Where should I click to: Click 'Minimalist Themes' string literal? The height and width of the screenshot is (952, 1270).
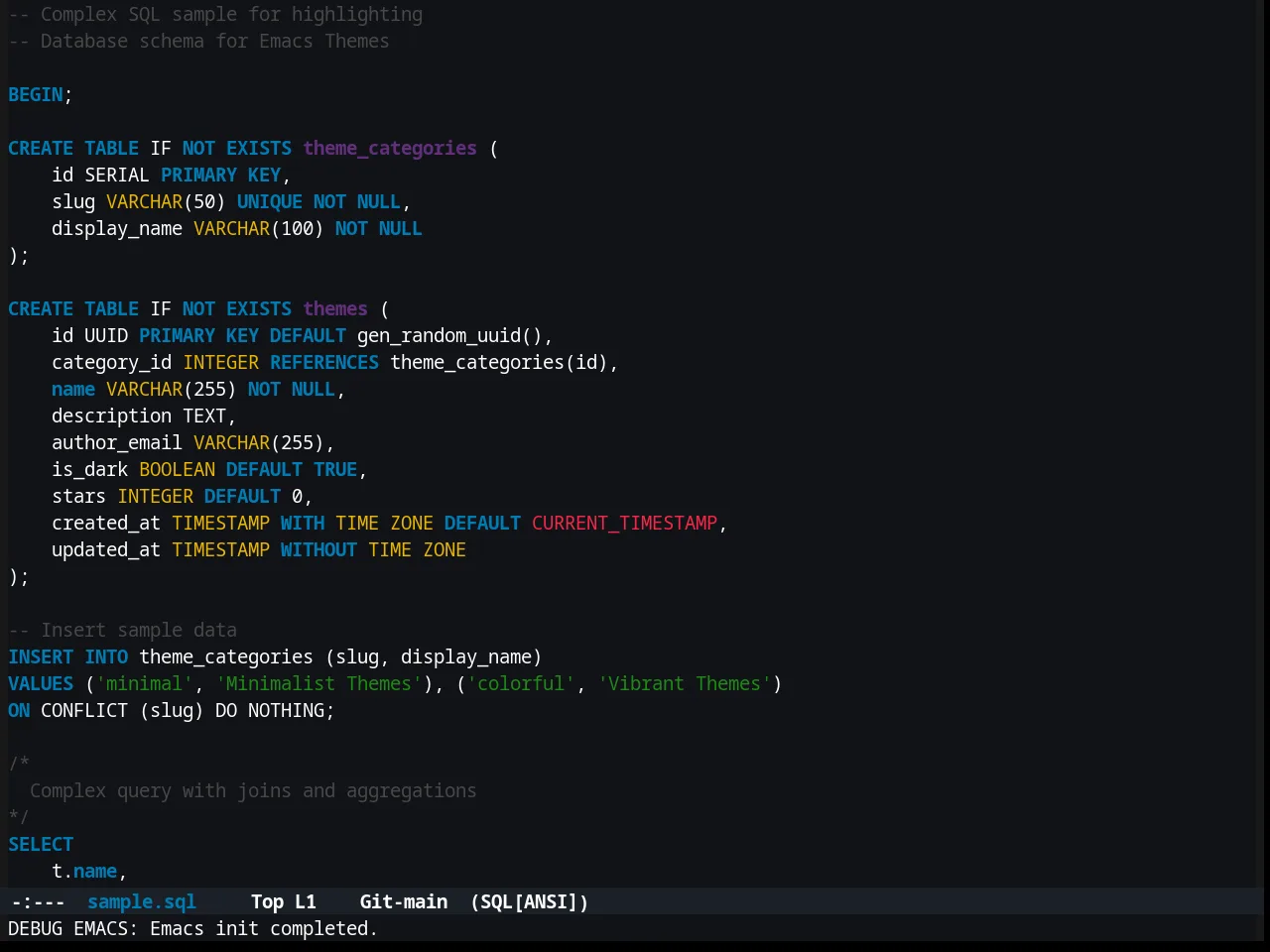pos(318,683)
